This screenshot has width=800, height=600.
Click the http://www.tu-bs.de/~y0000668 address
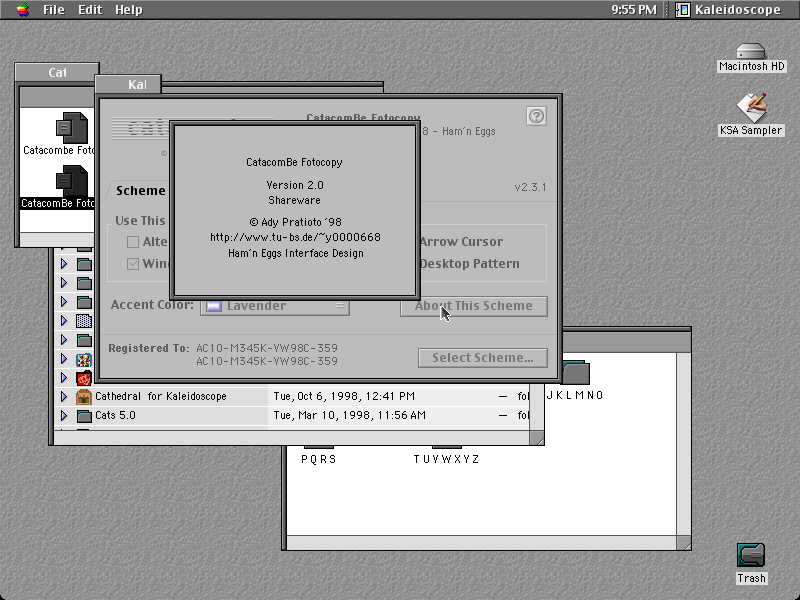295,237
